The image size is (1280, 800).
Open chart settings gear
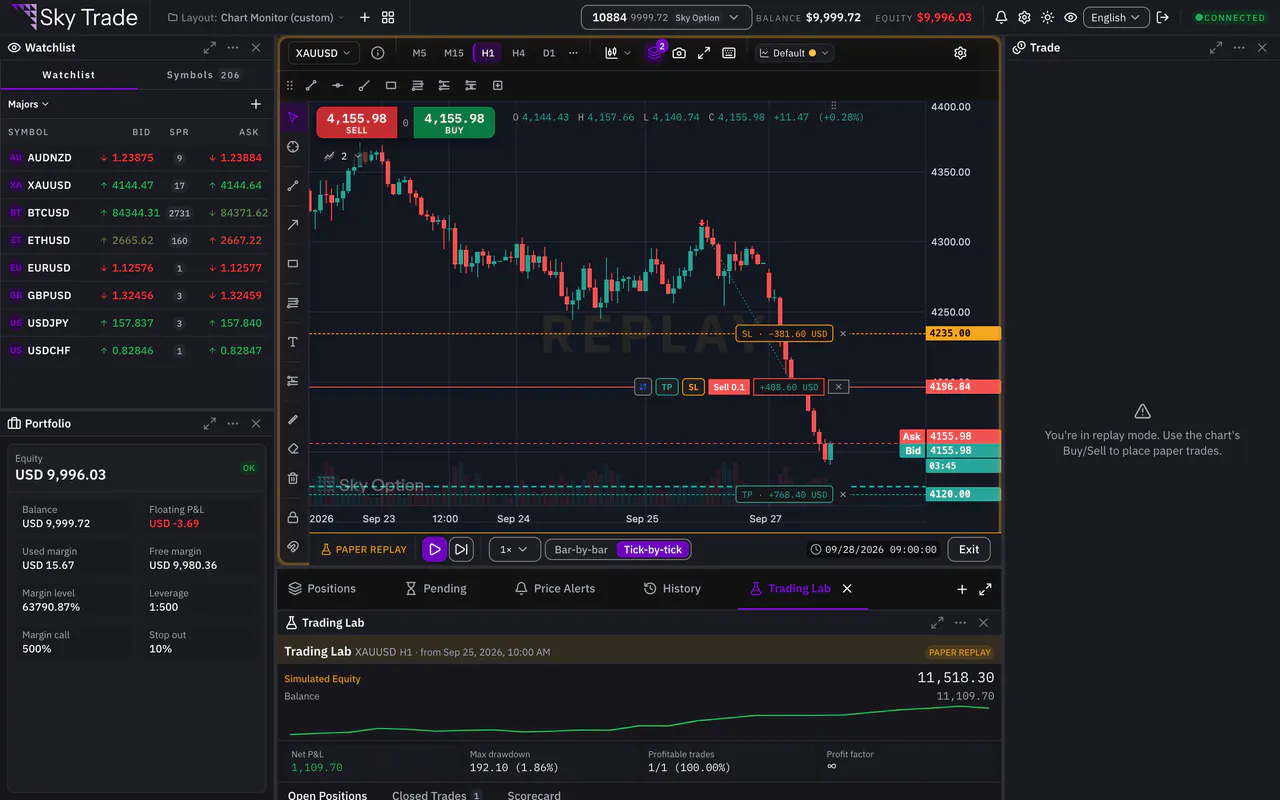pyautogui.click(x=960, y=53)
